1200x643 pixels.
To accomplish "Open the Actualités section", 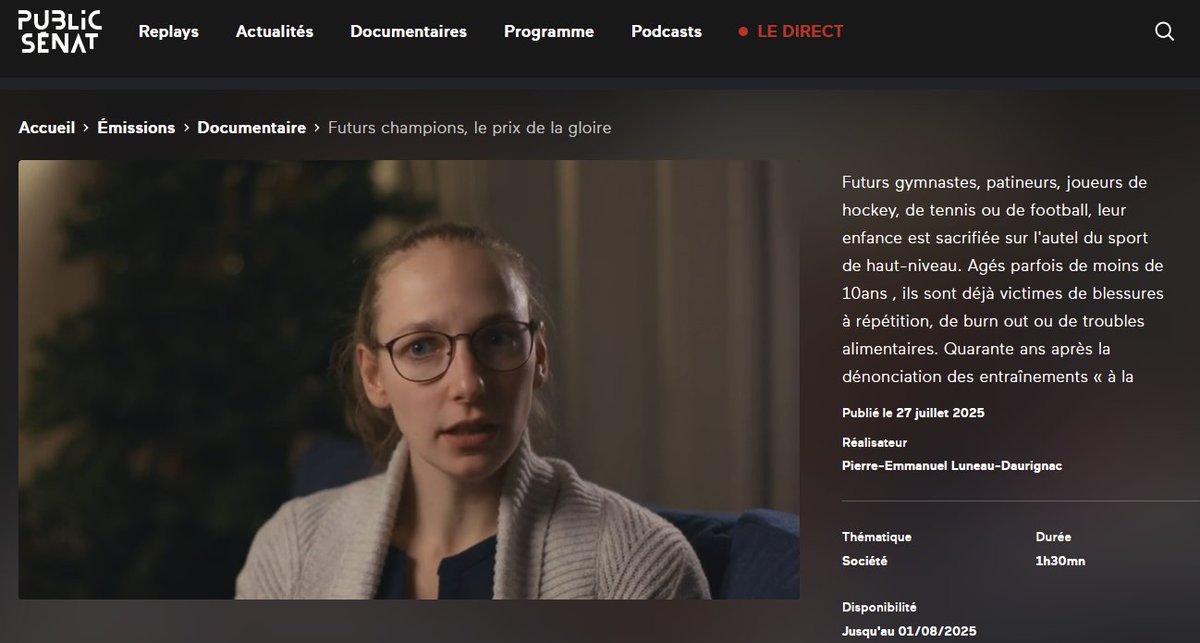I will (274, 31).
